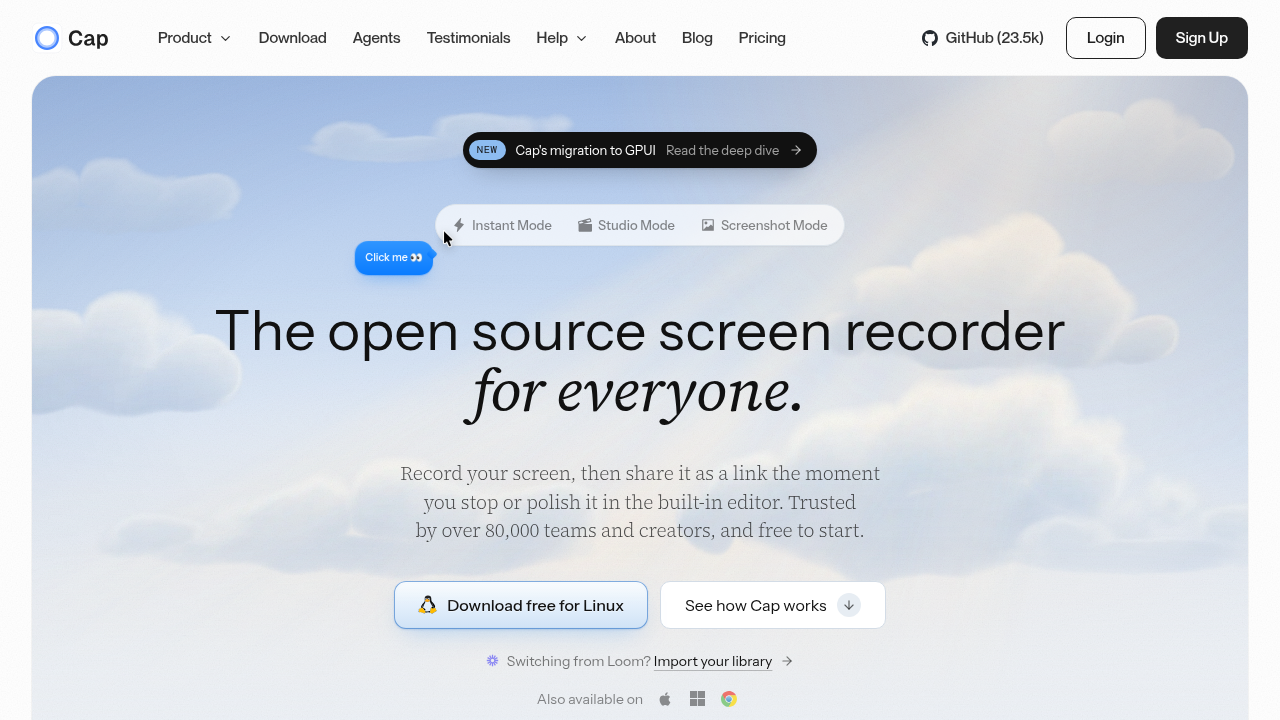Click Download free for Linux button
Screen dimensions: 1280x720
point(521,605)
